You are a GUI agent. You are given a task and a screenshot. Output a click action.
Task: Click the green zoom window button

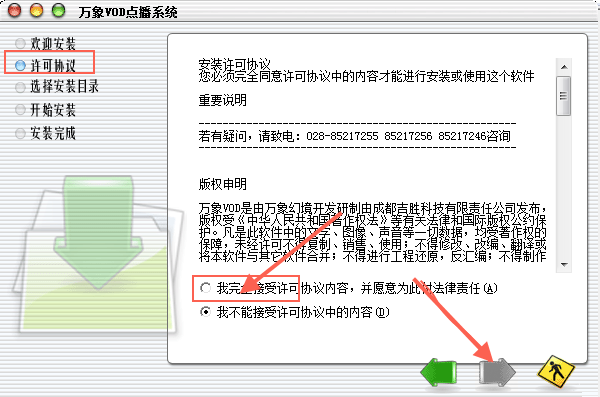click(59, 10)
